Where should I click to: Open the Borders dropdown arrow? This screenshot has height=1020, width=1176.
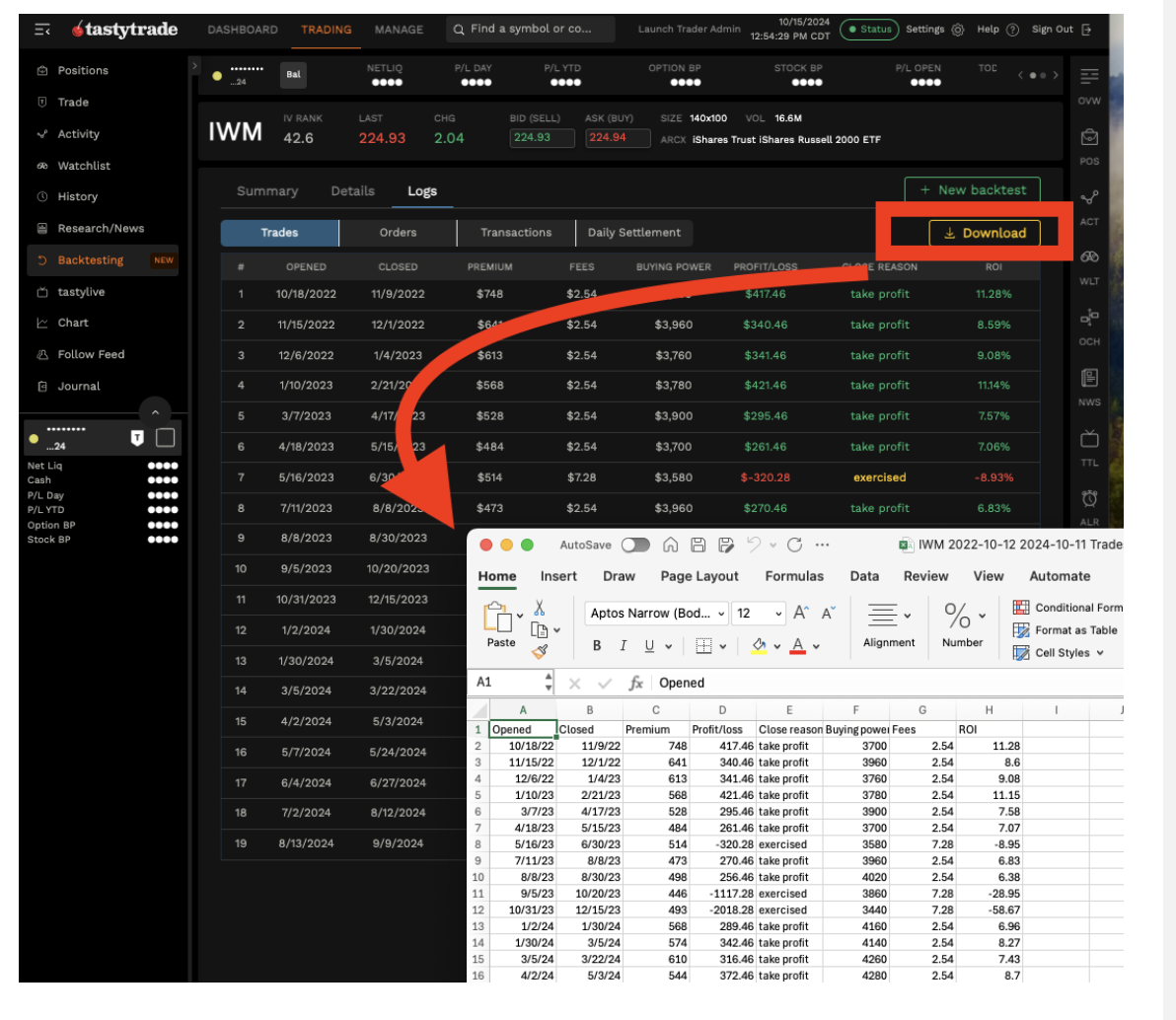(x=723, y=646)
